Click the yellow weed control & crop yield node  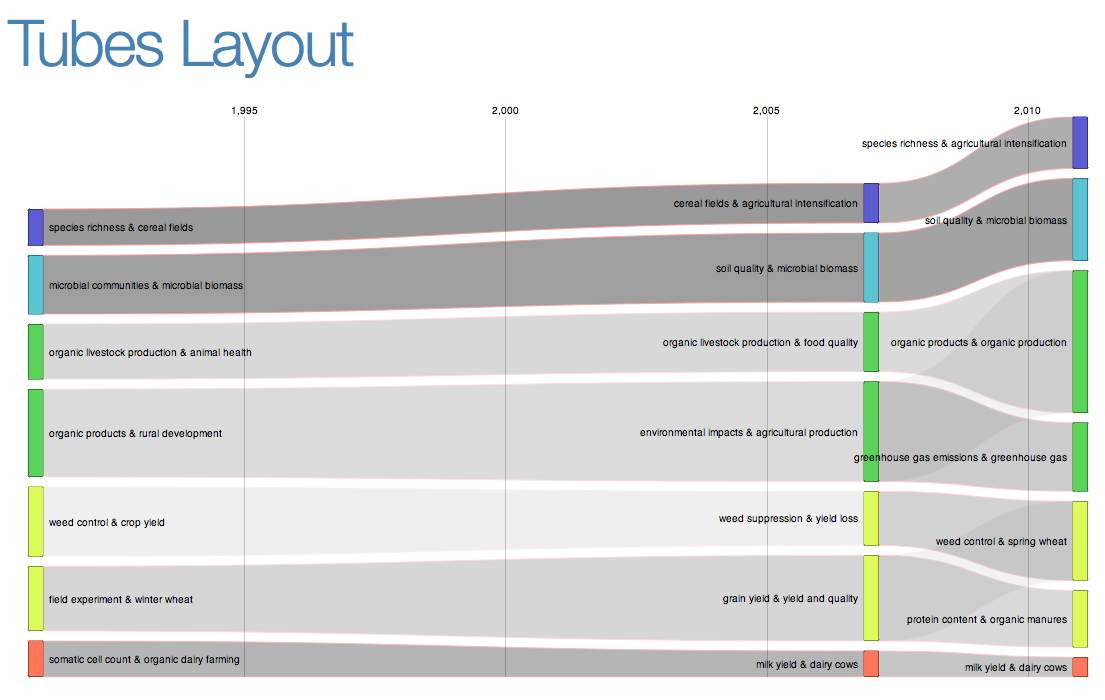tap(36, 522)
